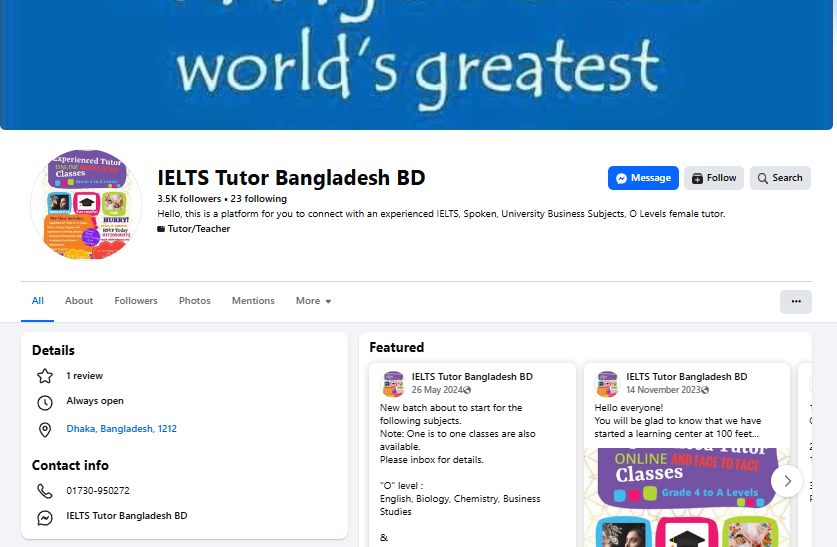
Task: Click the location pin icon
Action: [x=45, y=430]
